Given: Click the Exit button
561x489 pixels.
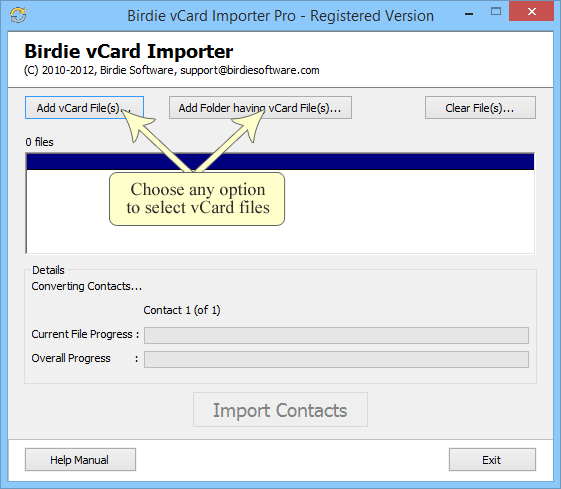Looking at the screenshot, I should pyautogui.click(x=492, y=460).
